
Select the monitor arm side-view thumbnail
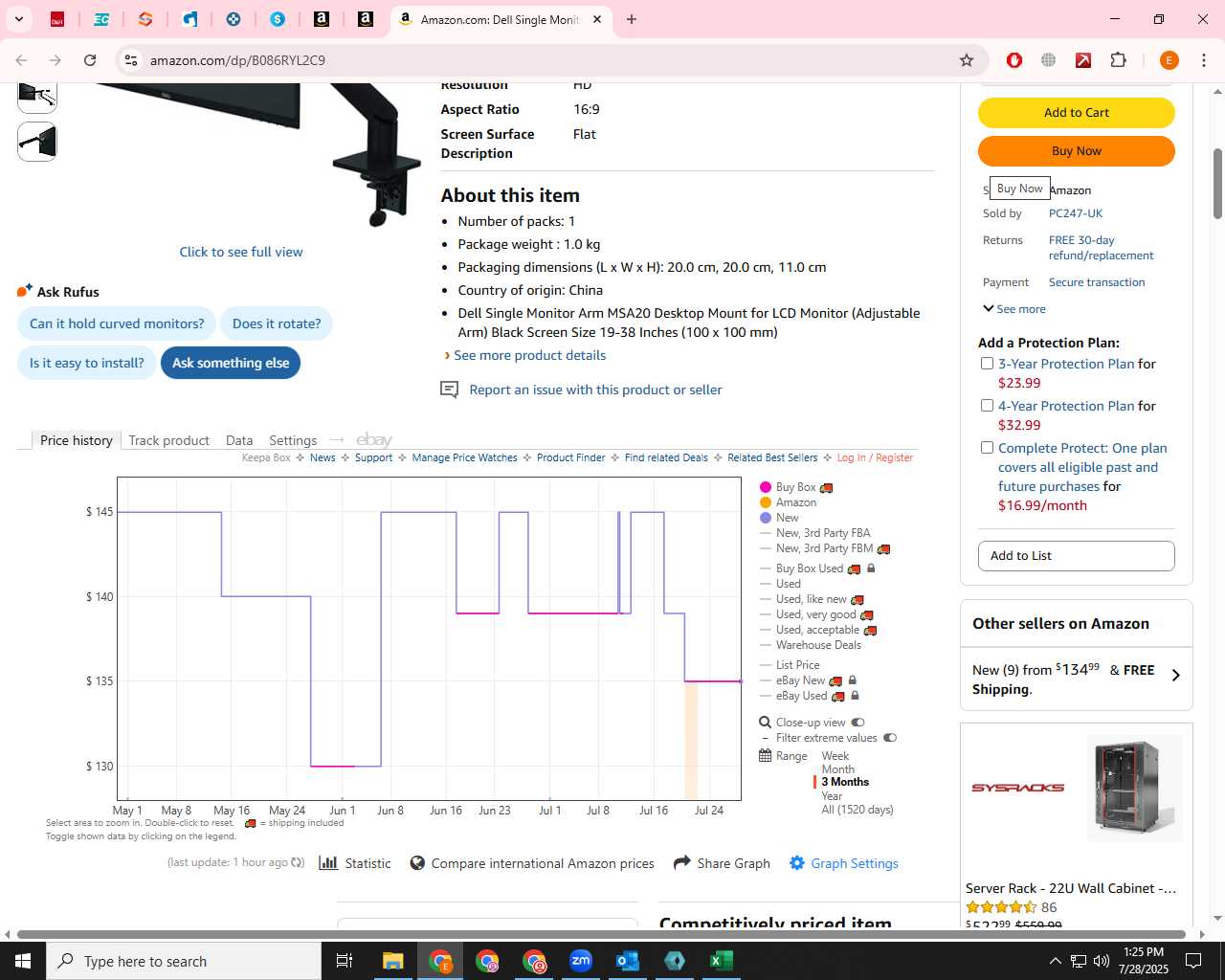point(37,142)
